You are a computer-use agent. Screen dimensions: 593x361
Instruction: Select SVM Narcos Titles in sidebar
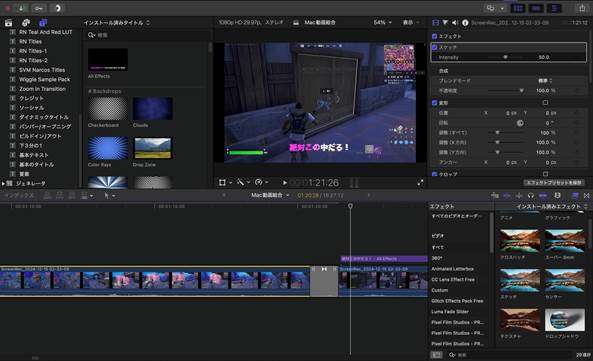[42, 70]
